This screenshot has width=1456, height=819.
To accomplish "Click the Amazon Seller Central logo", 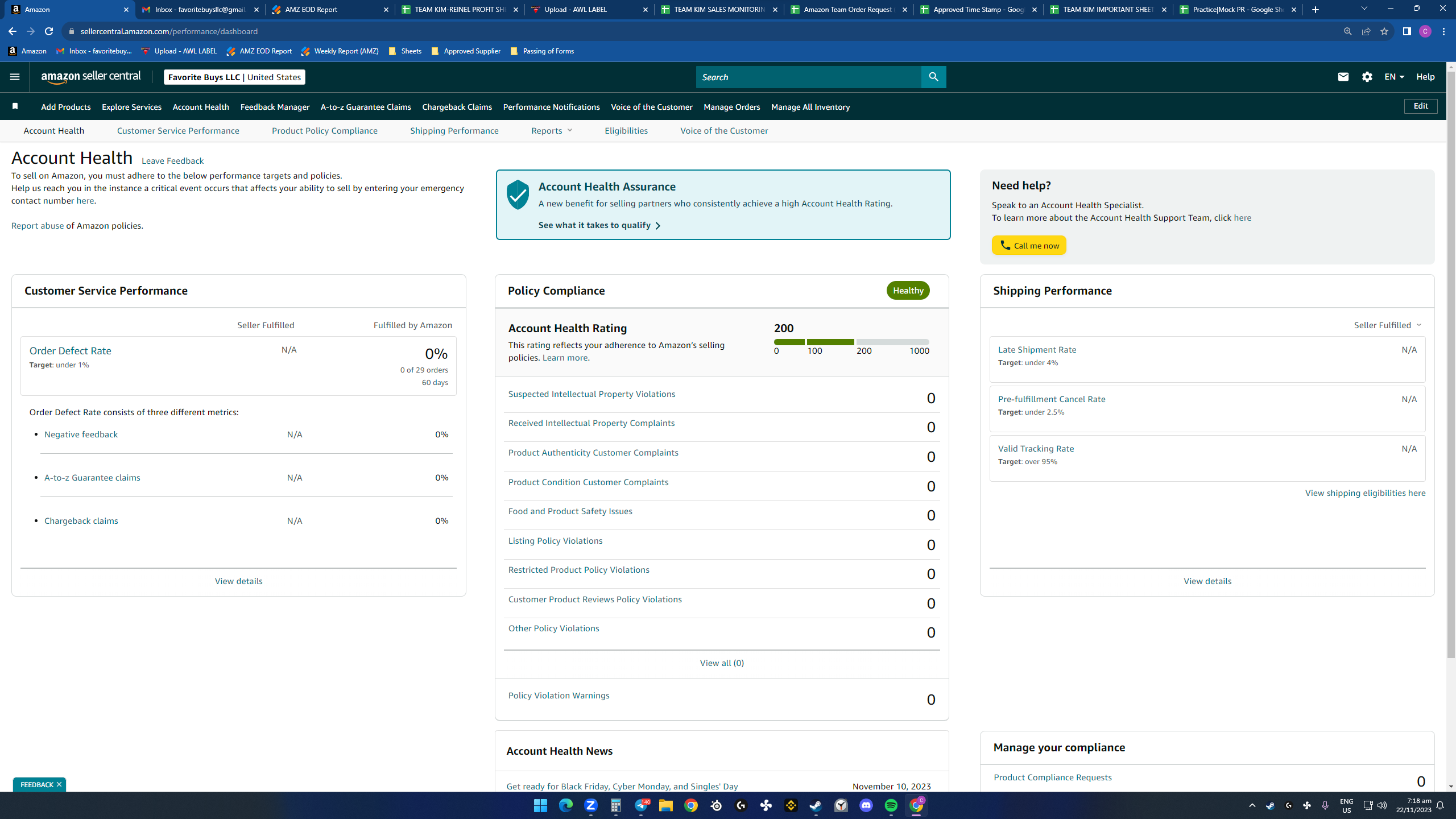I will pos(91,77).
